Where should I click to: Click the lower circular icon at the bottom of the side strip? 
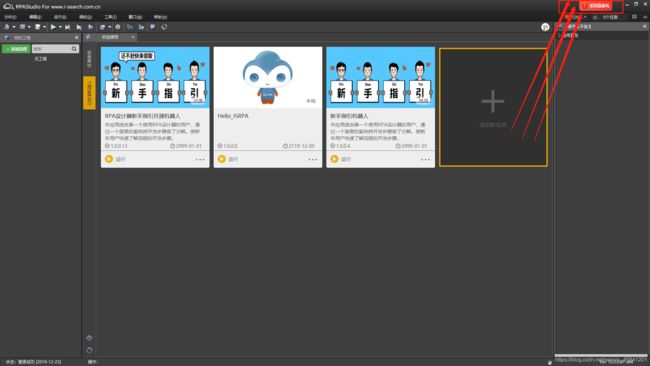point(89,350)
